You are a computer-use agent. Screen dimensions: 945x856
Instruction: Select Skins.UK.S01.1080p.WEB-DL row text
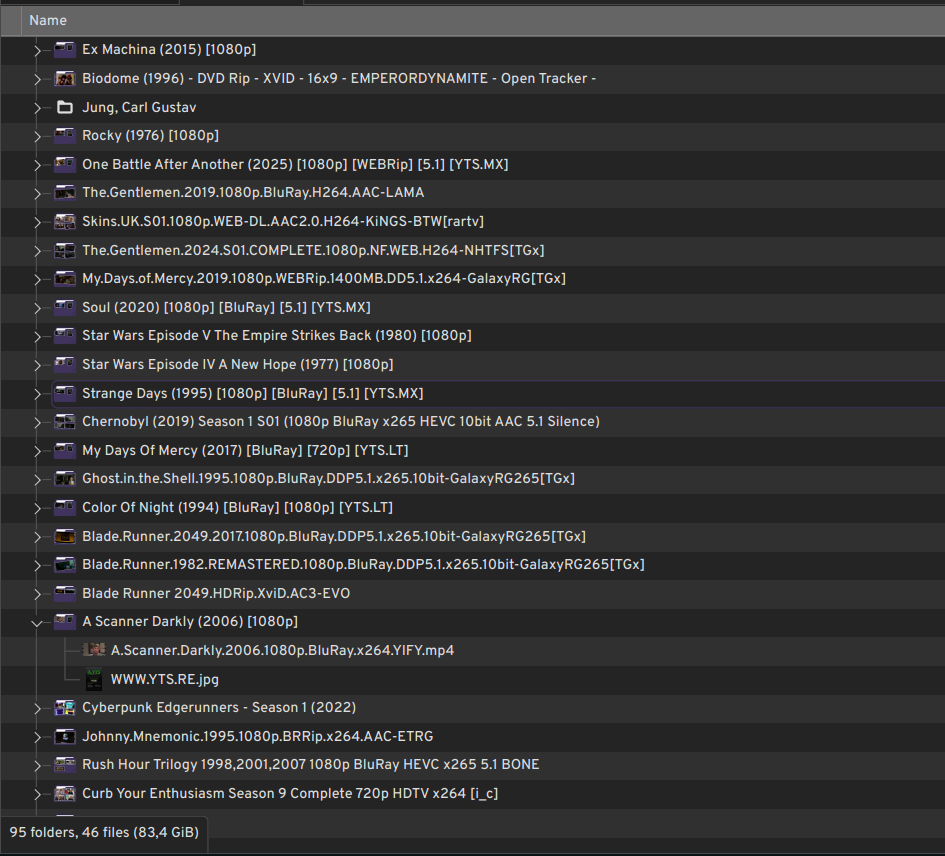pyautogui.click(x=283, y=221)
